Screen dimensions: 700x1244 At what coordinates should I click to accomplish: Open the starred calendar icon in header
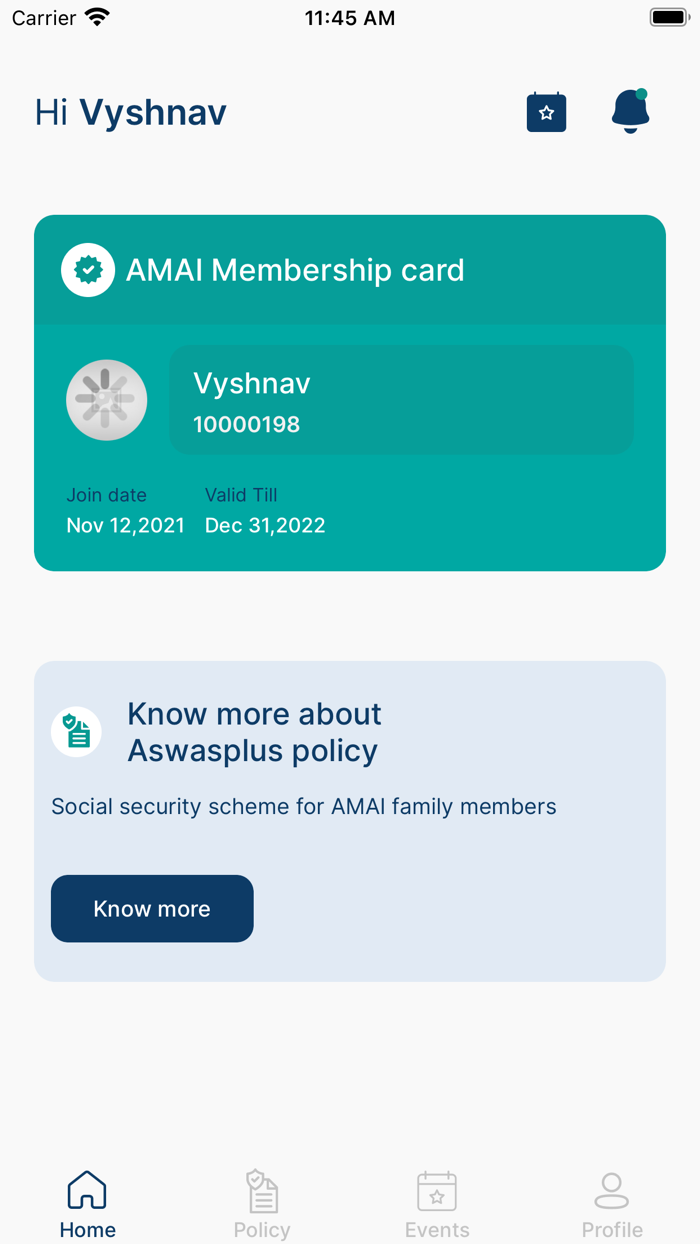[546, 112]
